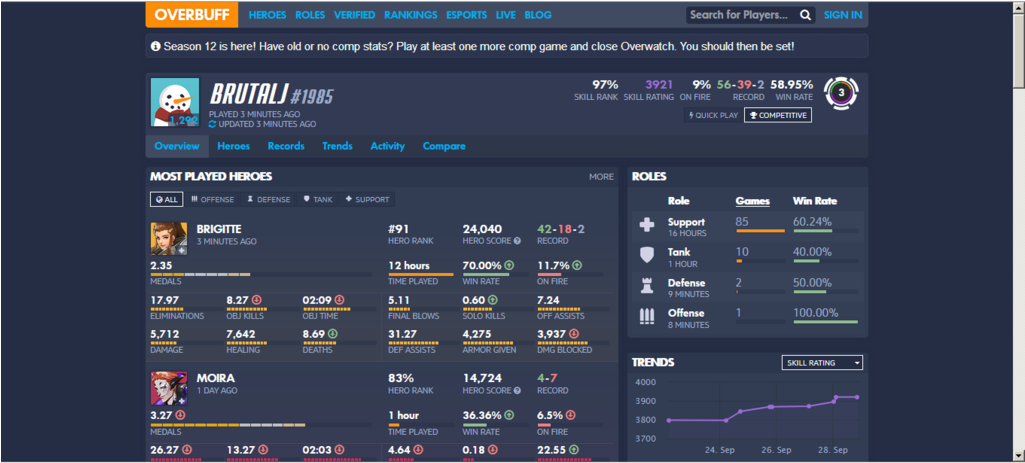Open the Compare tab
Image resolution: width=1025 pixels, height=463 pixels.
pos(444,146)
